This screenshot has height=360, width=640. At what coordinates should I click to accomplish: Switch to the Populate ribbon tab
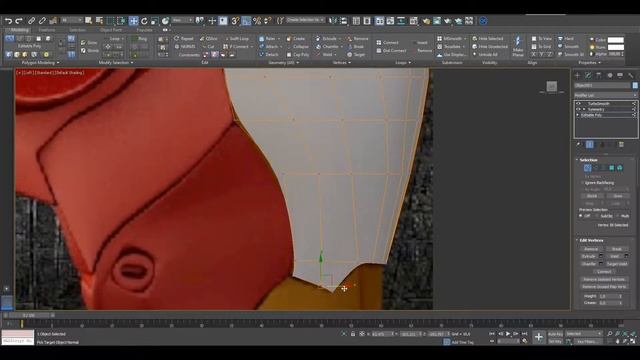144,30
